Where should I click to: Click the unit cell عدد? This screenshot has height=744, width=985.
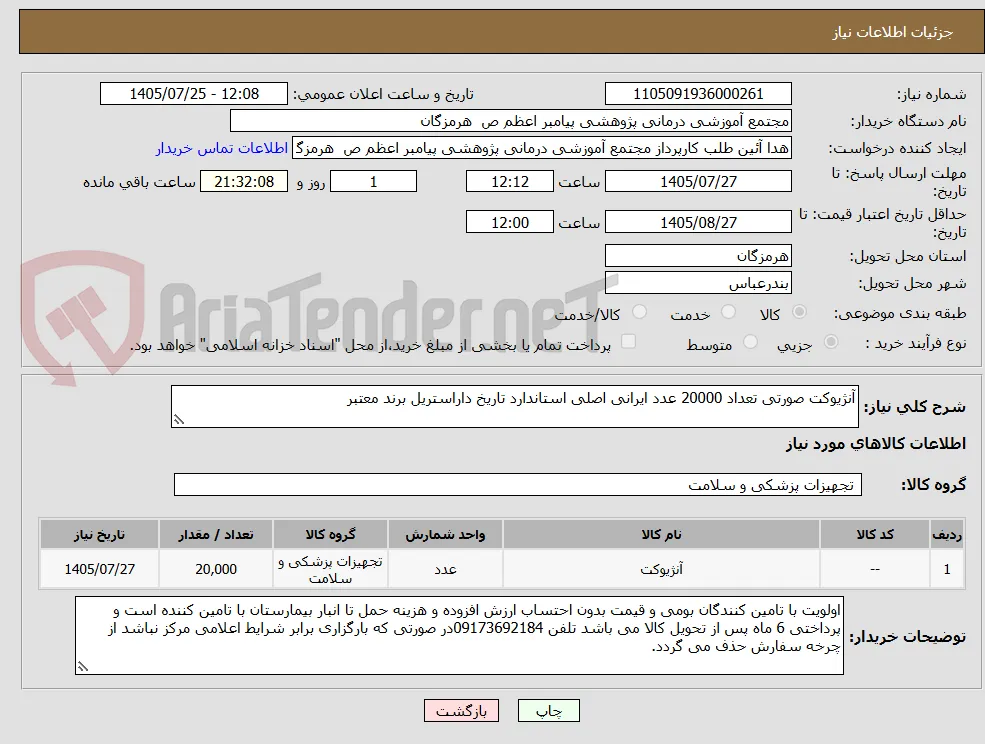point(445,569)
